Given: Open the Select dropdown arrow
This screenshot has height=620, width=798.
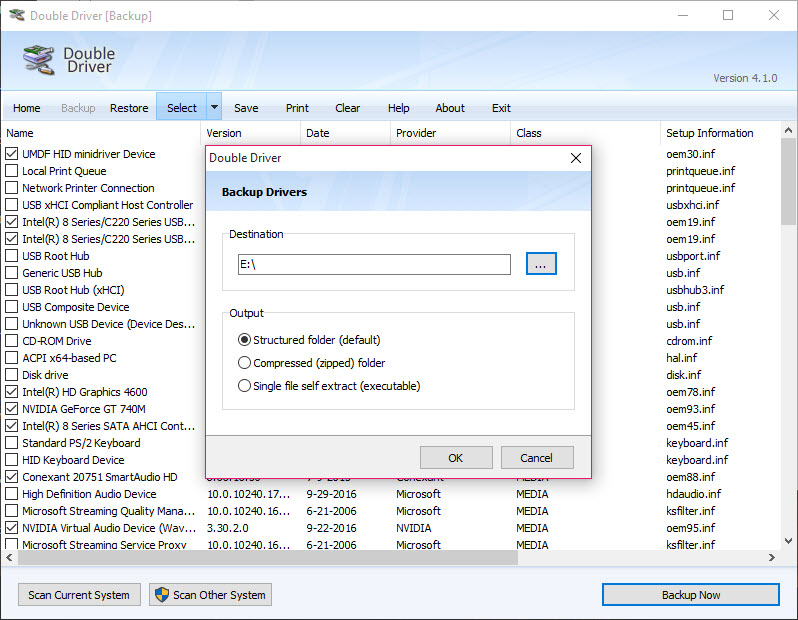Looking at the screenshot, I should 214,107.
